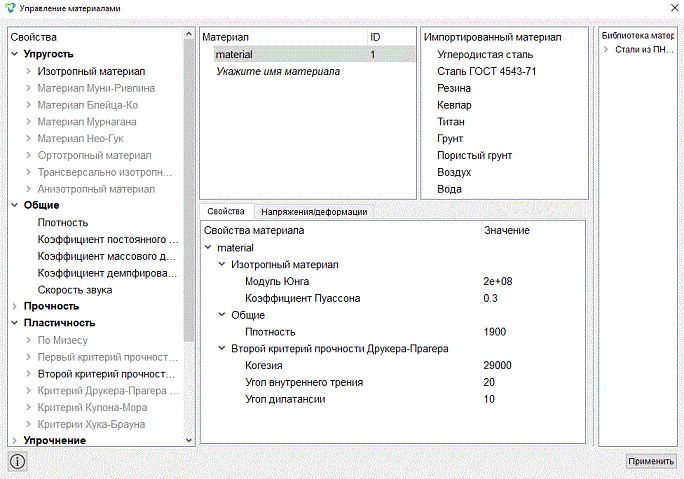Expand the Упрочнение section

coord(14,441)
